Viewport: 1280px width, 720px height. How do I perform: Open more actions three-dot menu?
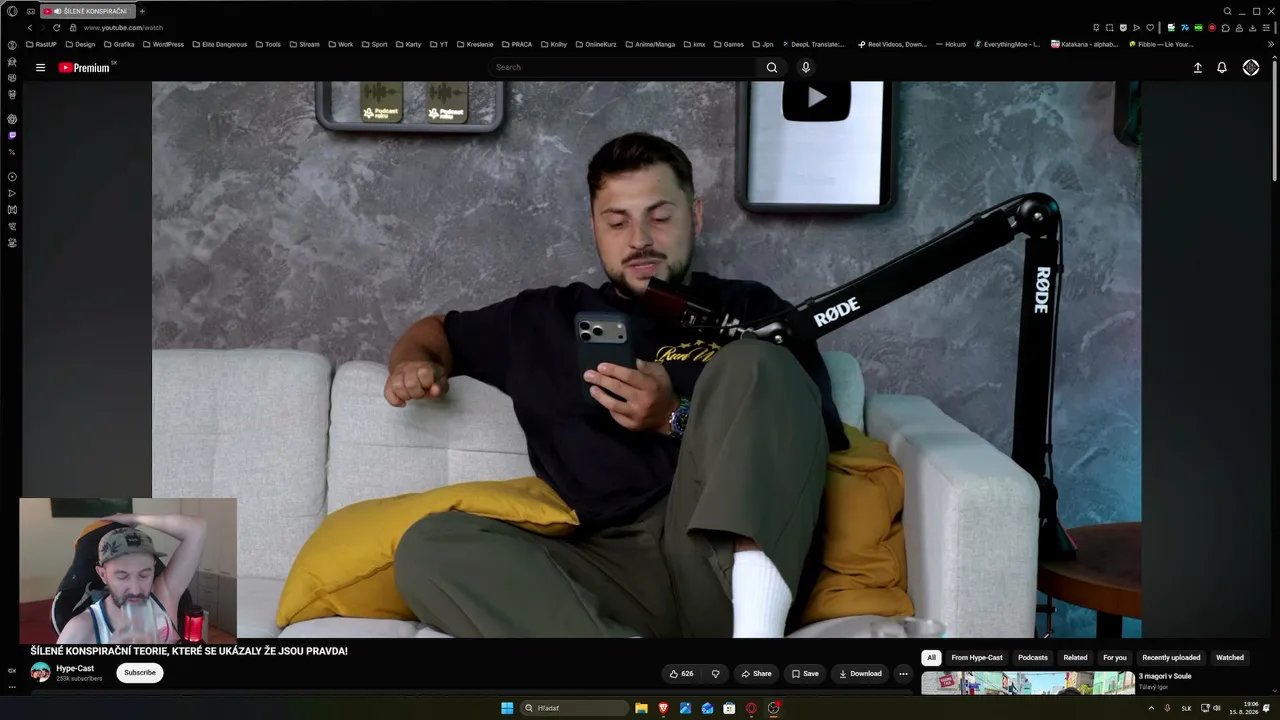[903, 674]
